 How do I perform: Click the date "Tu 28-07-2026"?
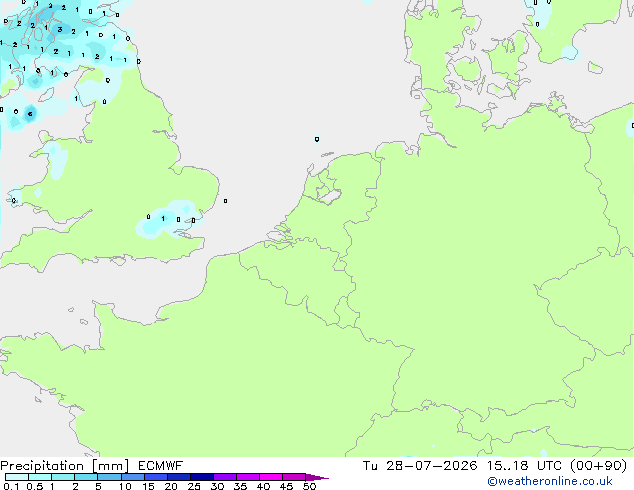[420, 466]
